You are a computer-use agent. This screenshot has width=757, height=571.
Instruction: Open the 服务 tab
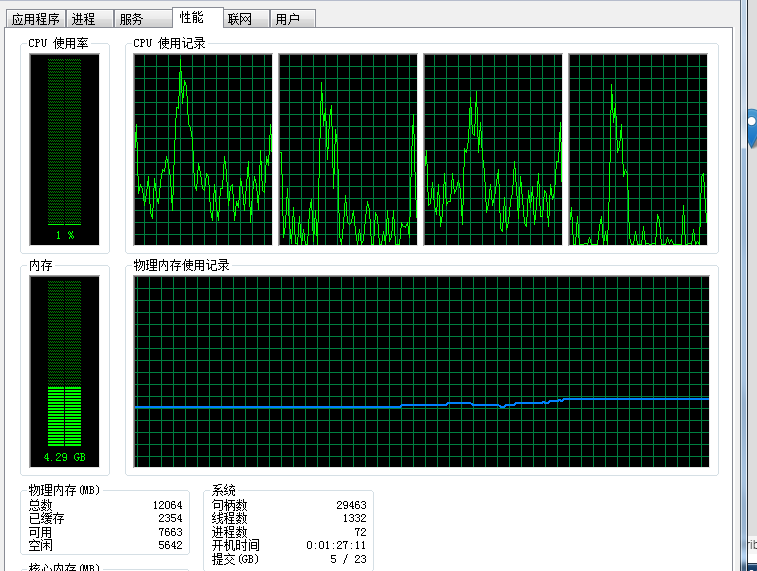point(143,19)
